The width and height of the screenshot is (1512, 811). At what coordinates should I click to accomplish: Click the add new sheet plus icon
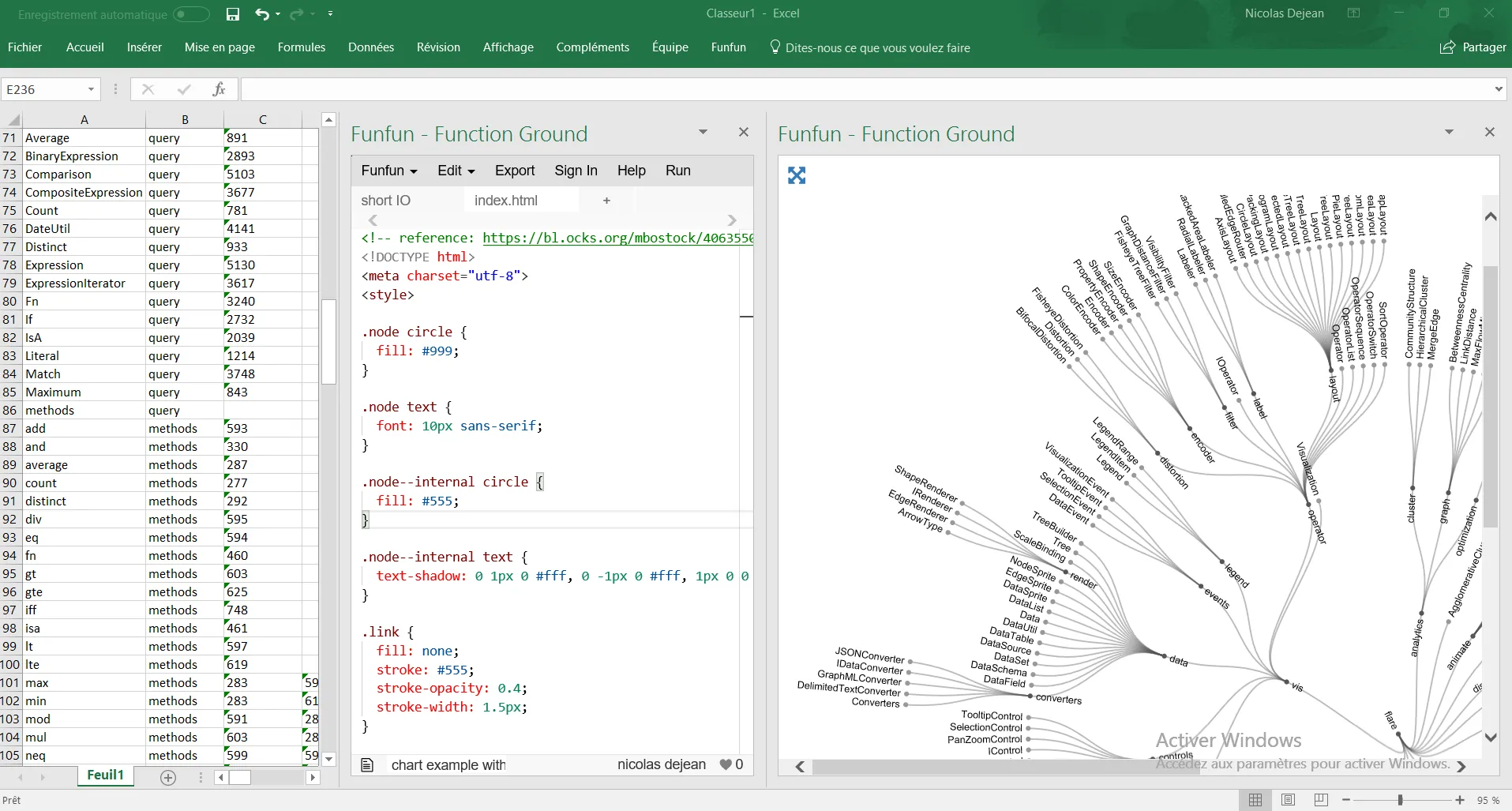[168, 778]
